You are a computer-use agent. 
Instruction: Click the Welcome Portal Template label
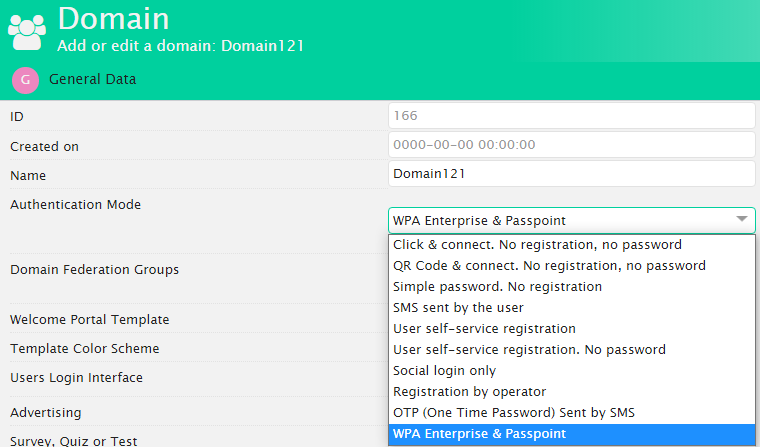click(89, 320)
